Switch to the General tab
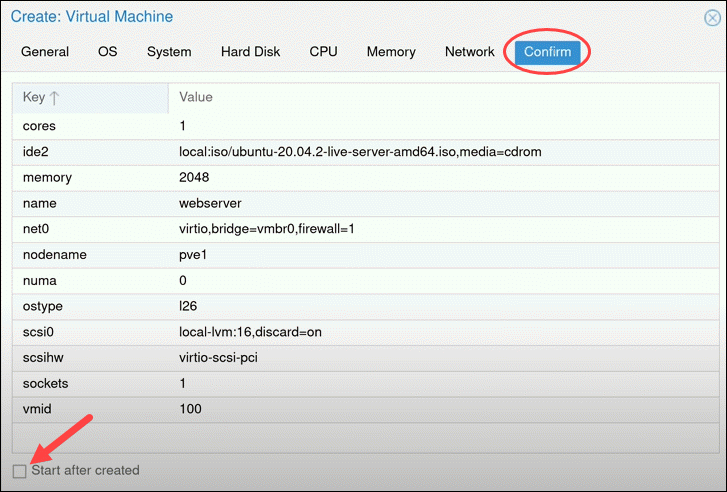This screenshot has height=492, width=727. click(45, 52)
